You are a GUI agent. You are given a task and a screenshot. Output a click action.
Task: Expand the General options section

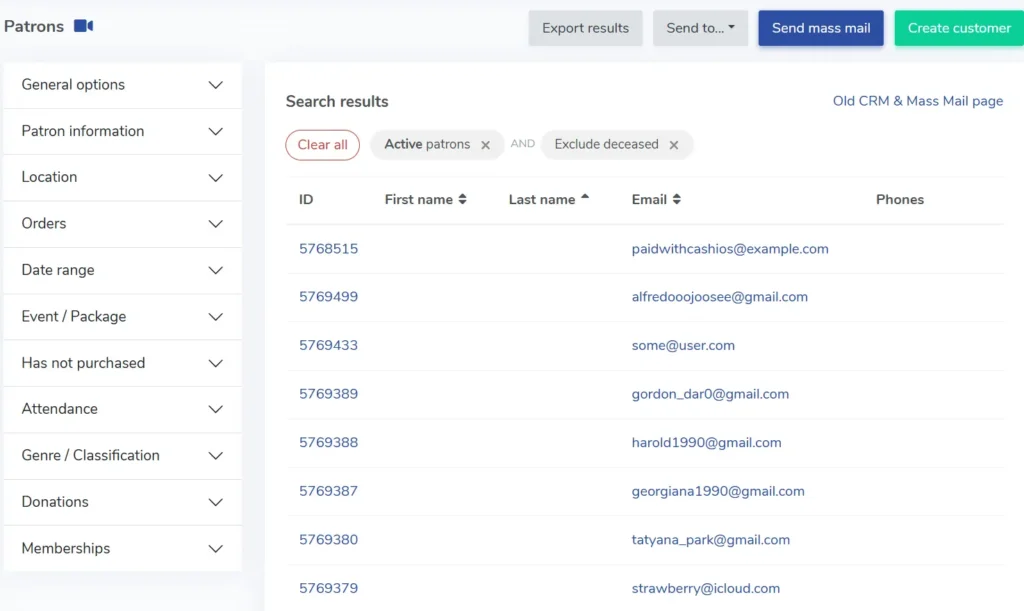[x=123, y=85]
